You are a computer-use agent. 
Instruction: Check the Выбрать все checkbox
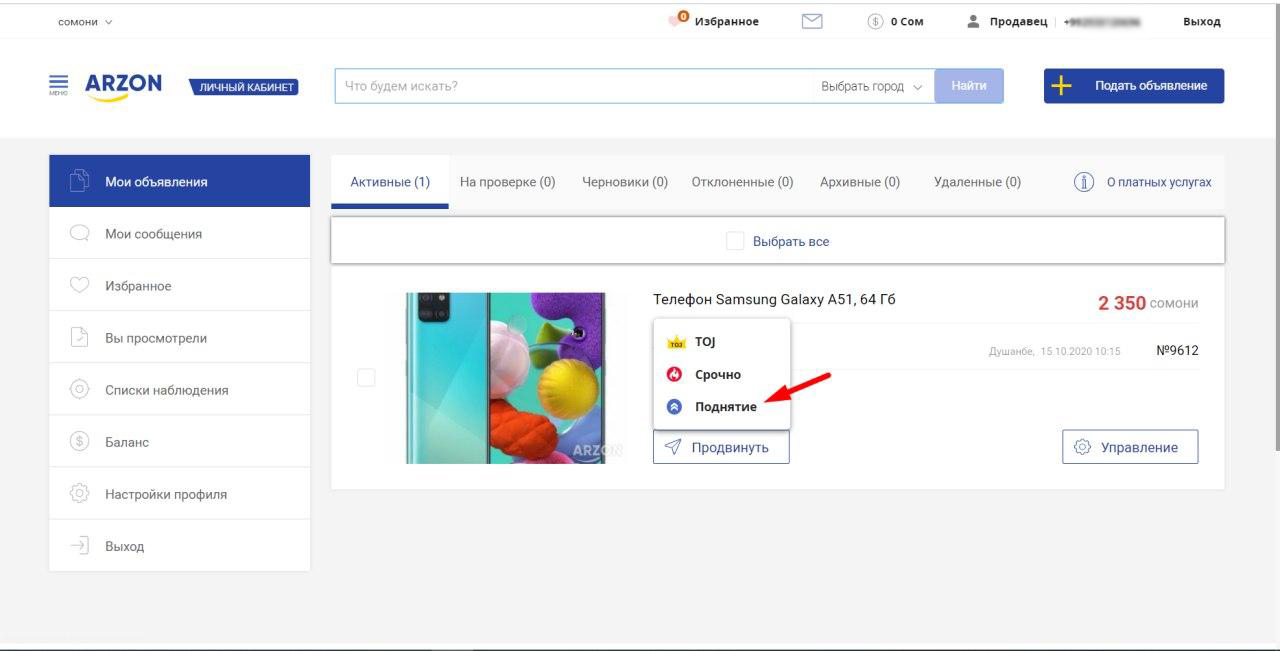[736, 240]
